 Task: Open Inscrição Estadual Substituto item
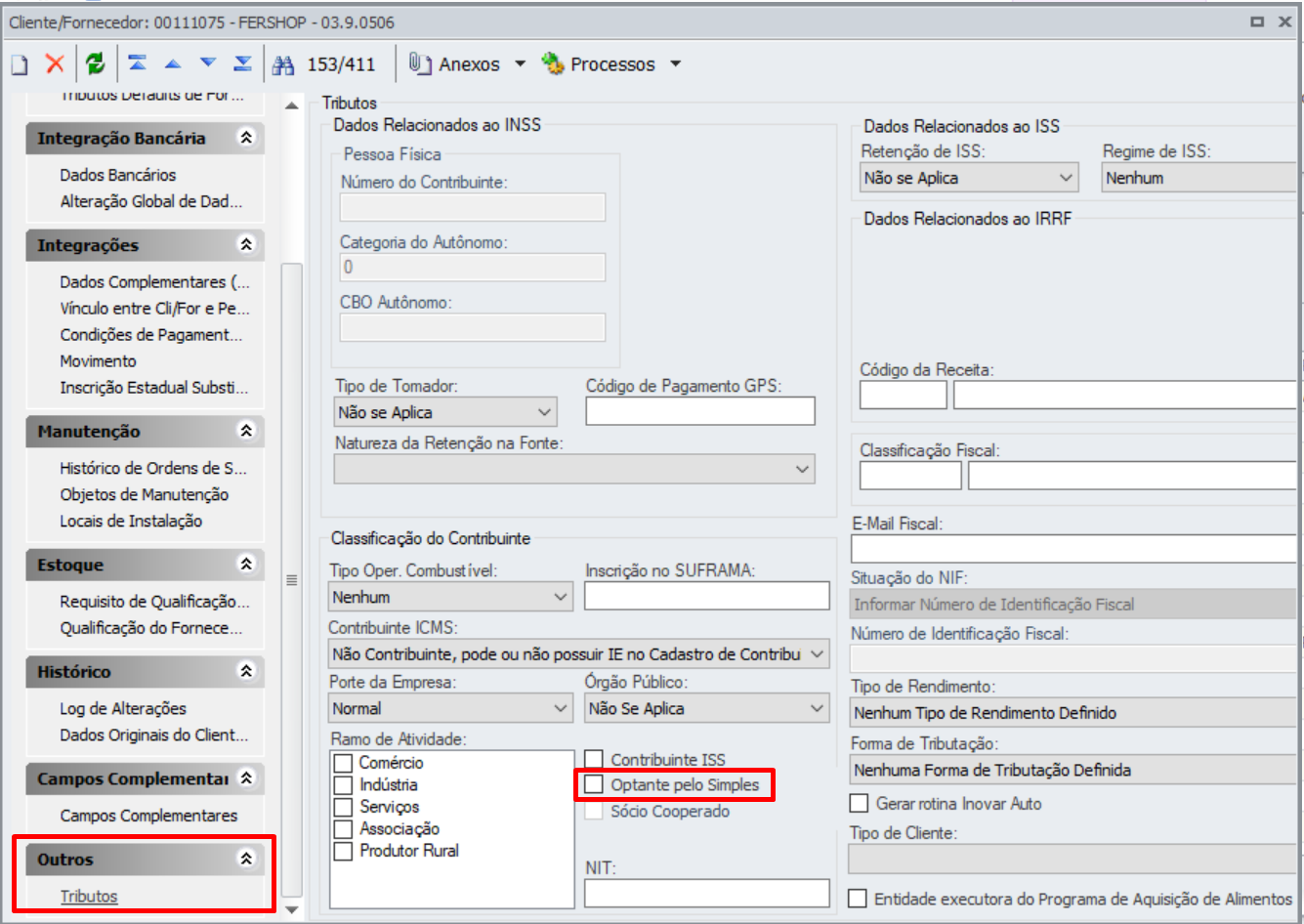[154, 387]
